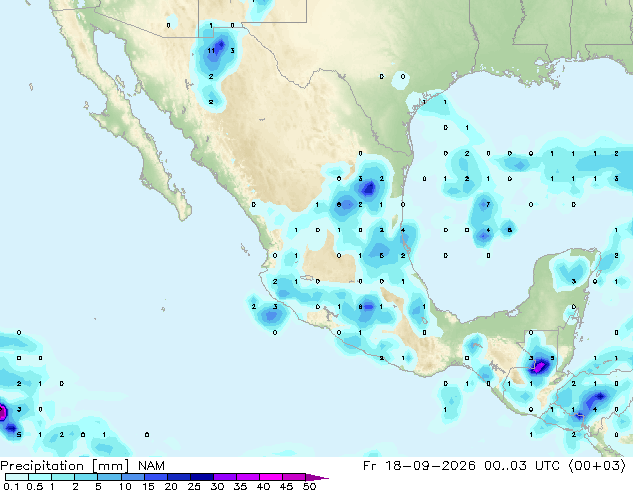Click the (00+03) forecast offset label

(x=596, y=466)
